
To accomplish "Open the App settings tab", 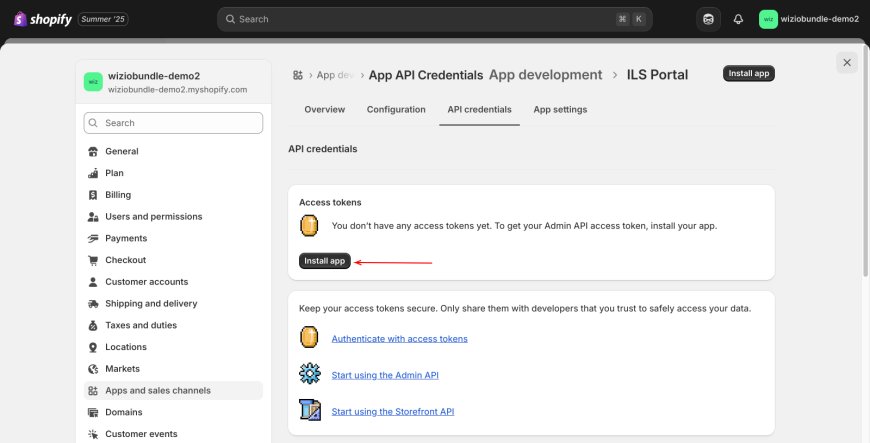I will click(560, 109).
